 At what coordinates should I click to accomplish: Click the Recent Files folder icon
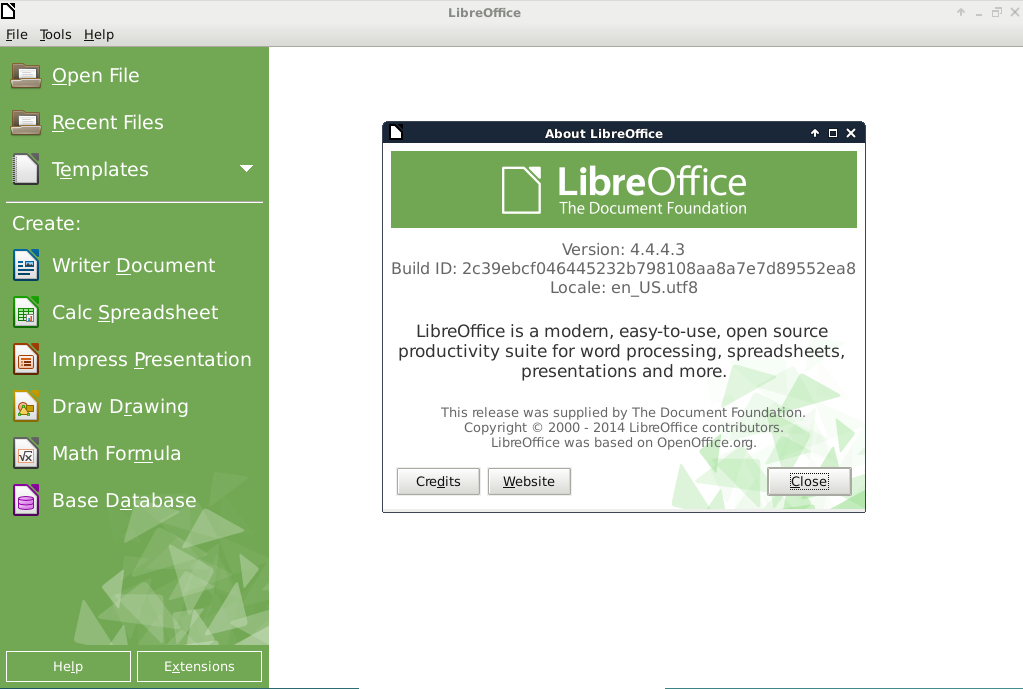[x=26, y=123]
